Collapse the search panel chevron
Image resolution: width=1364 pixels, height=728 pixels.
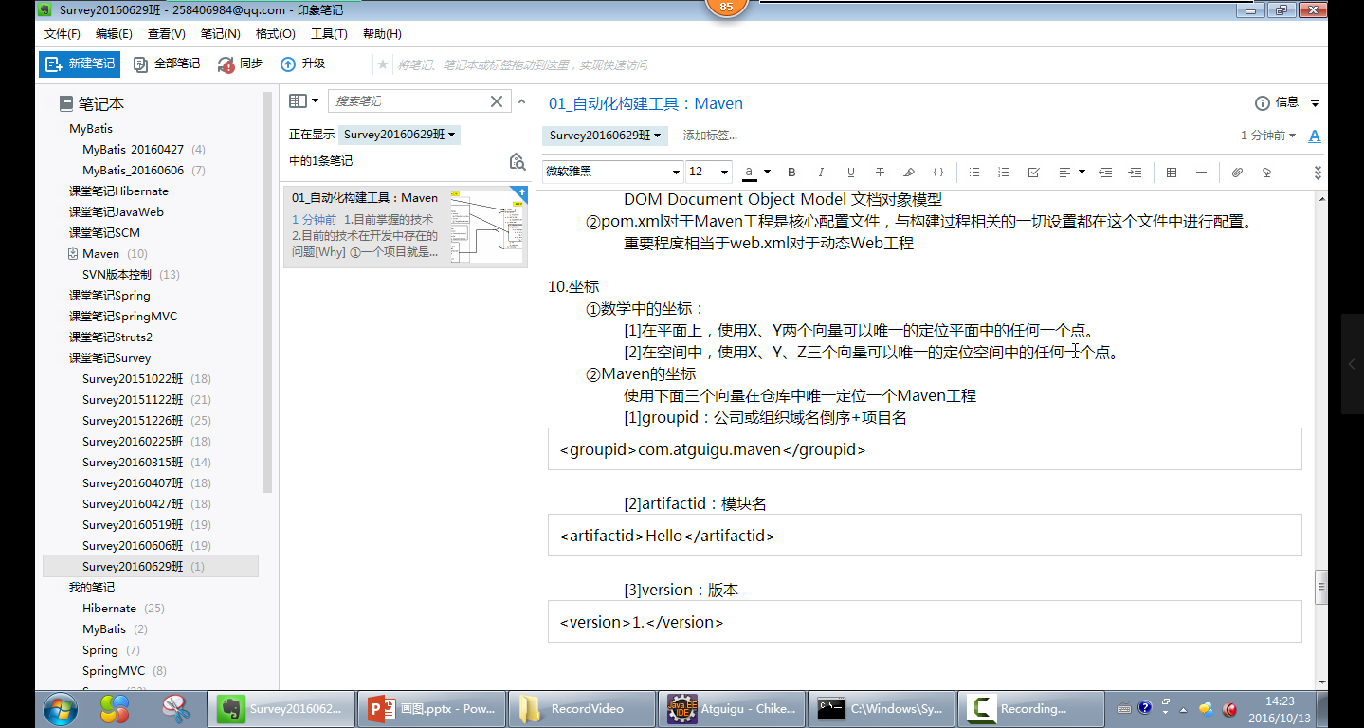[x=520, y=101]
